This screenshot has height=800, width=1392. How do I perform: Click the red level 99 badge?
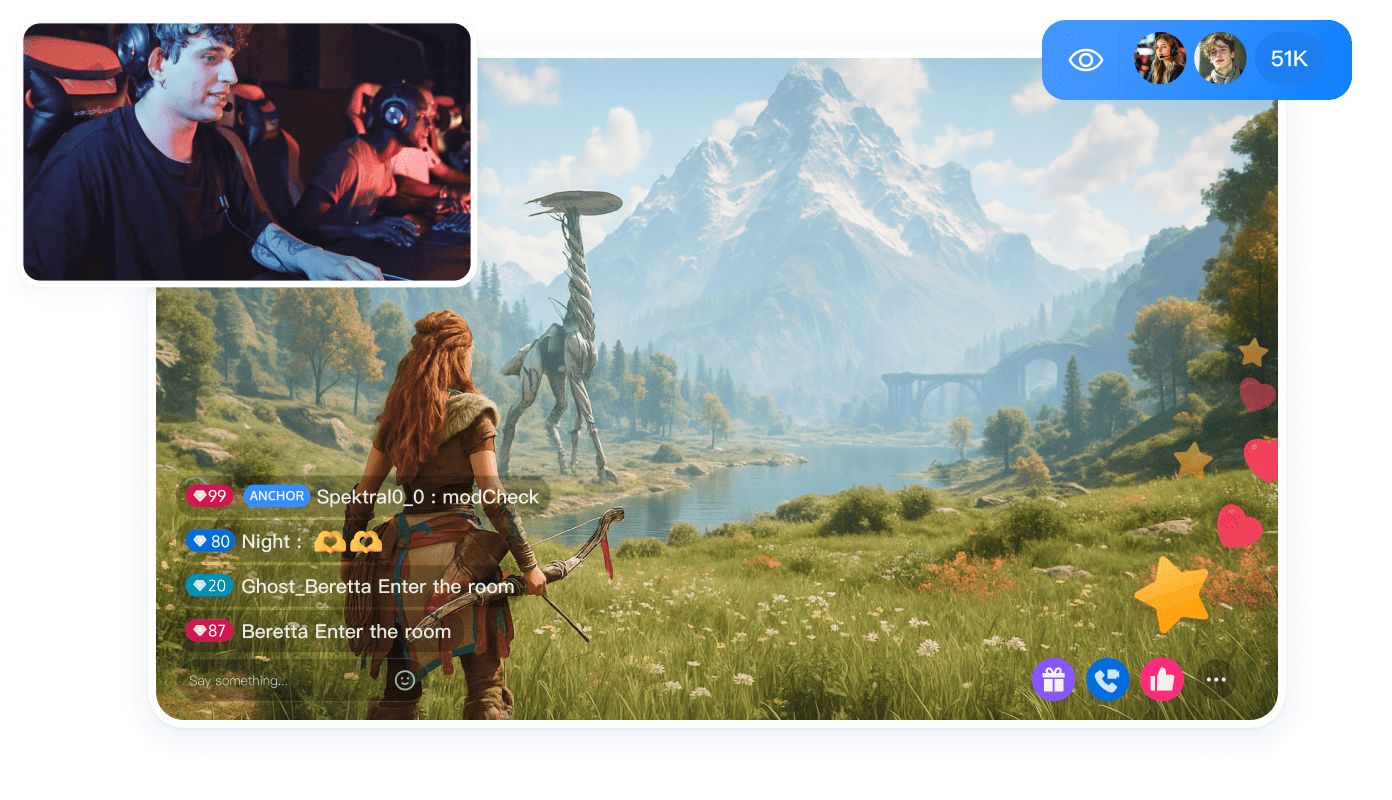[210, 496]
